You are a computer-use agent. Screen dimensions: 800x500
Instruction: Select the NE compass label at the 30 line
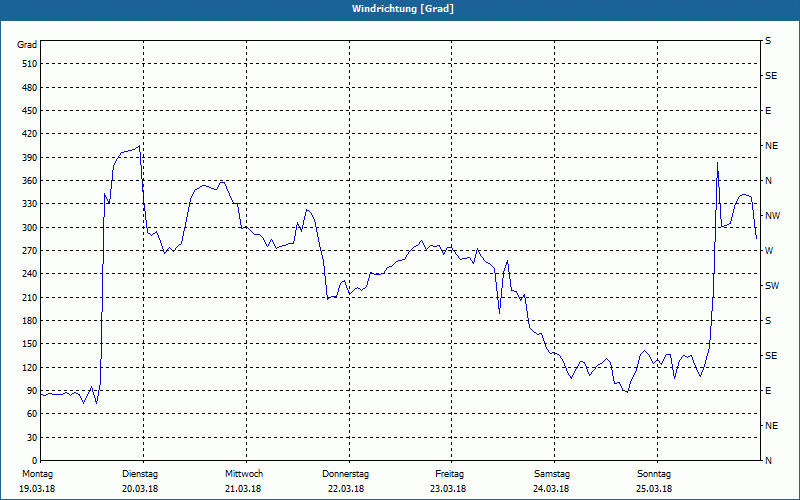pos(772,426)
